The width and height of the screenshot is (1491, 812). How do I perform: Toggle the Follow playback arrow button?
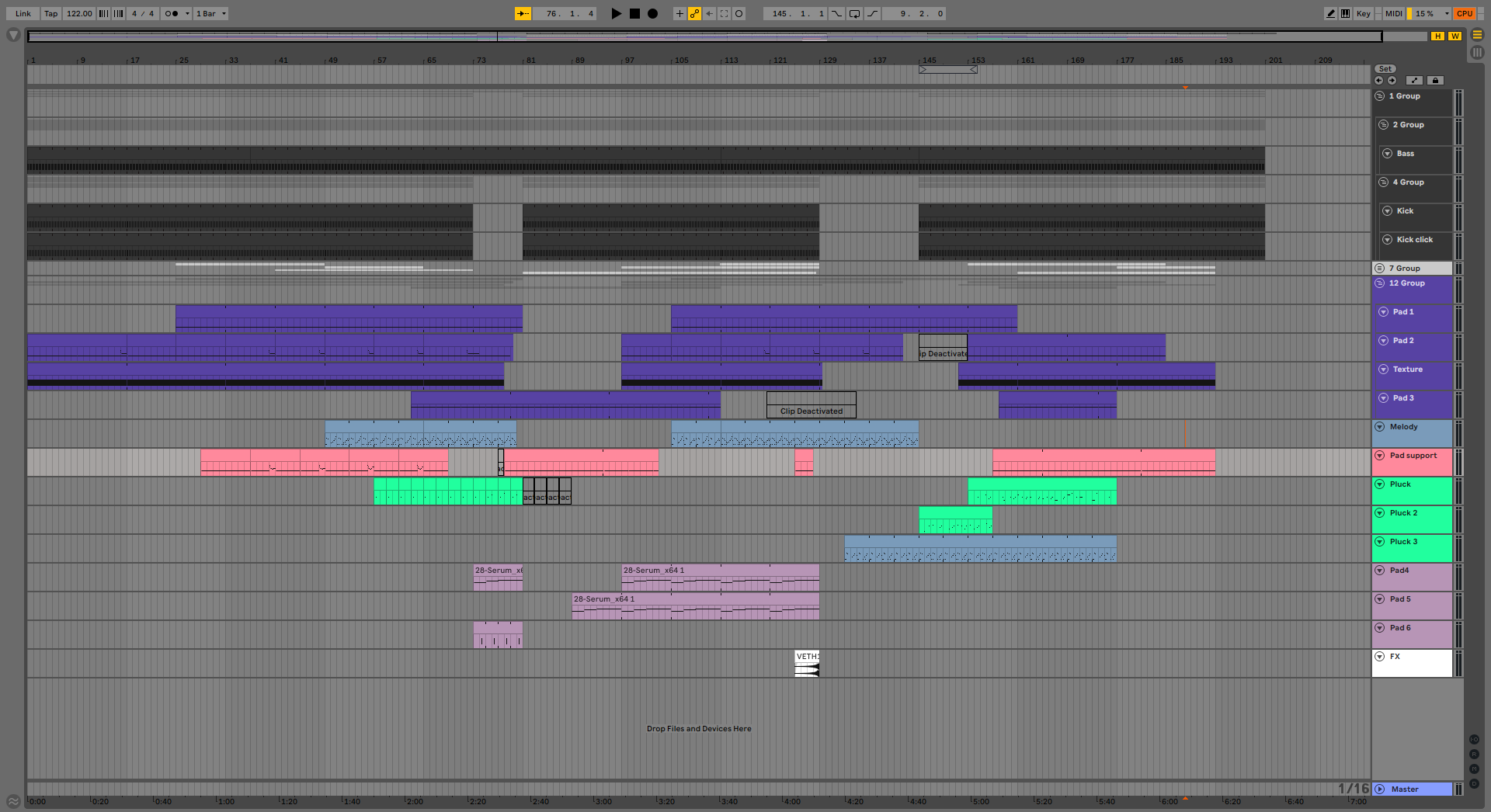(x=523, y=13)
